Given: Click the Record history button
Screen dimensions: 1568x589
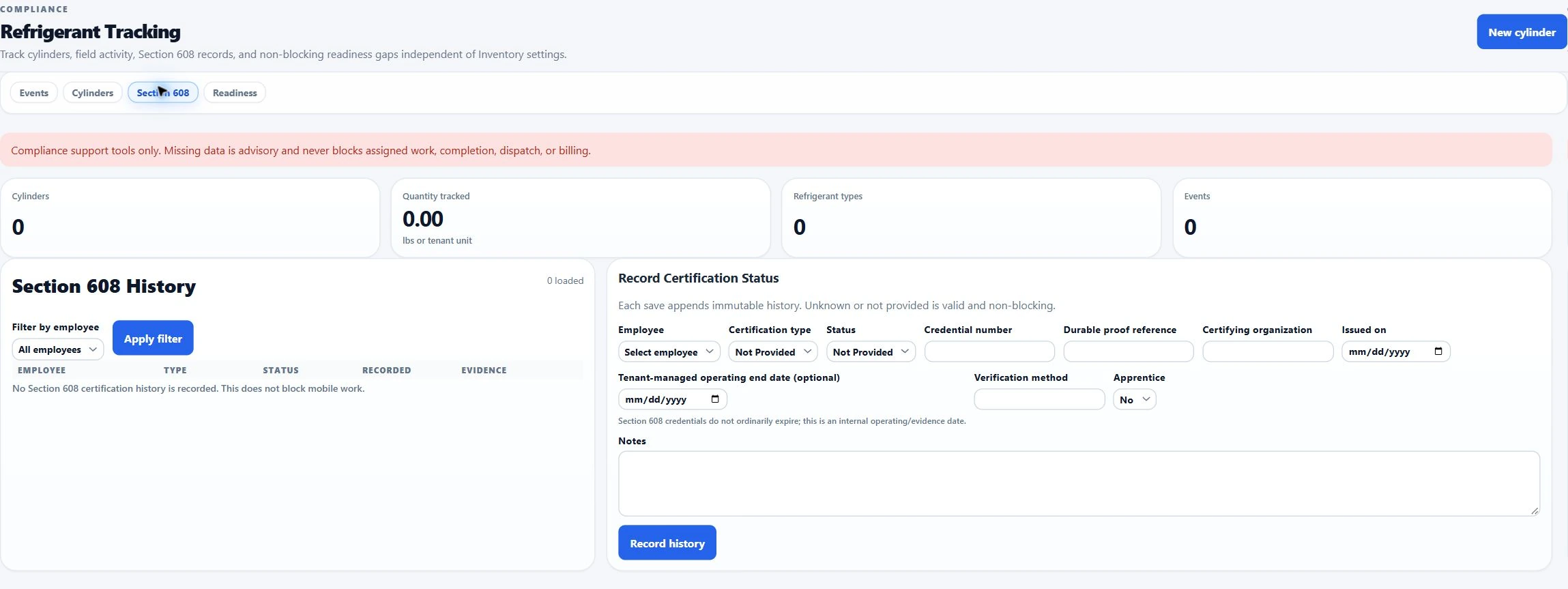Looking at the screenshot, I should (667, 543).
